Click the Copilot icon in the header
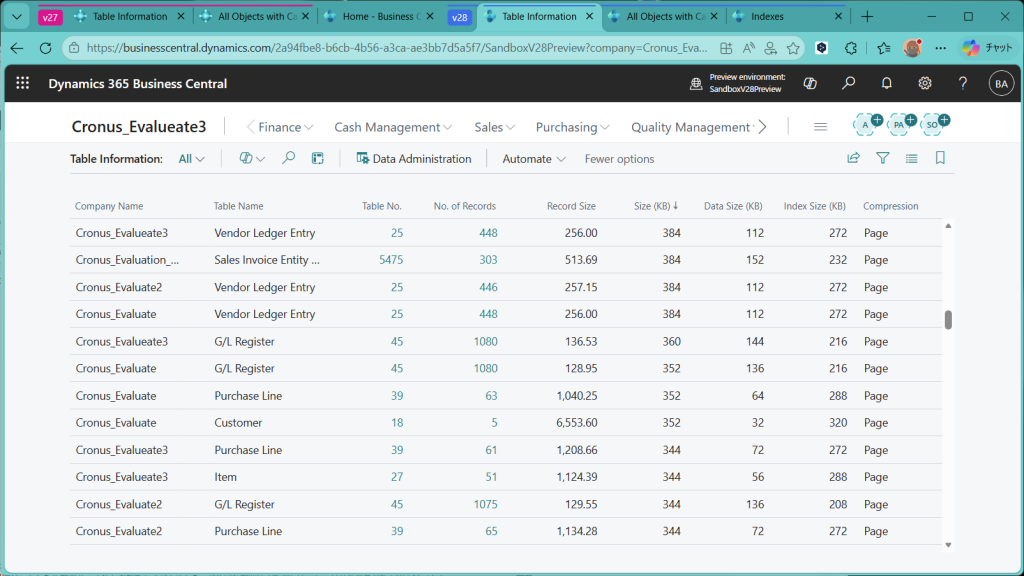This screenshot has width=1024, height=576. [811, 84]
